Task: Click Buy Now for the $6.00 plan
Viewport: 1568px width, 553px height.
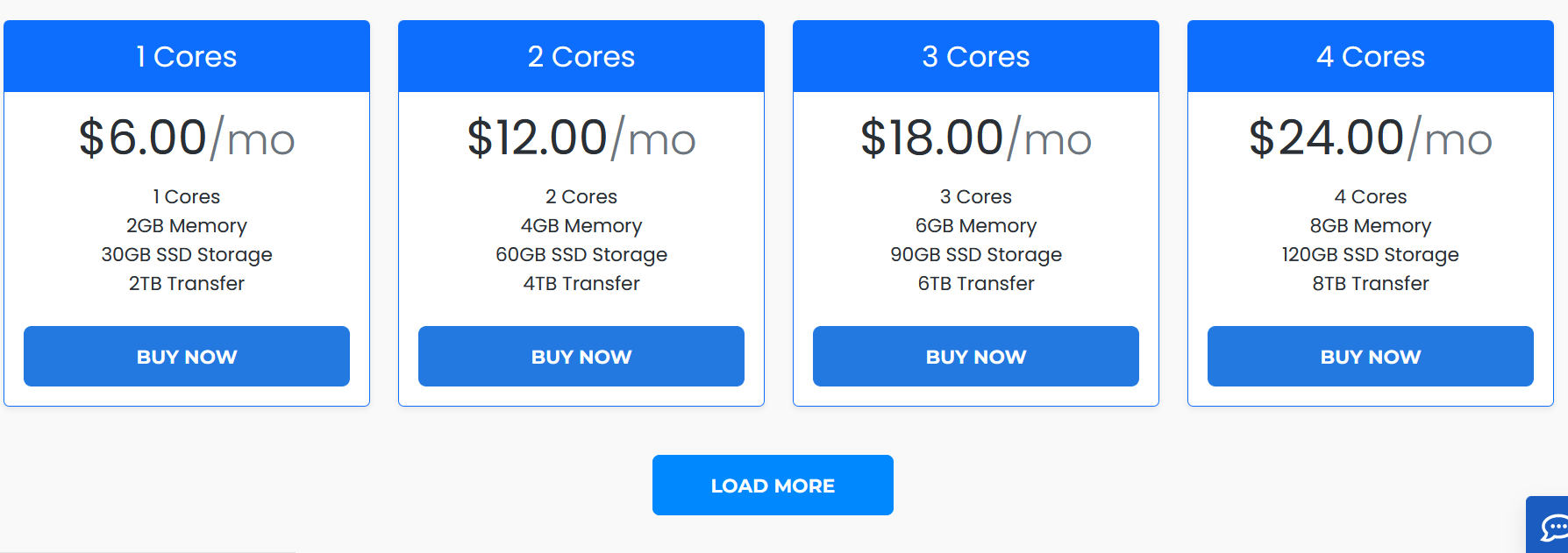Action: point(187,357)
